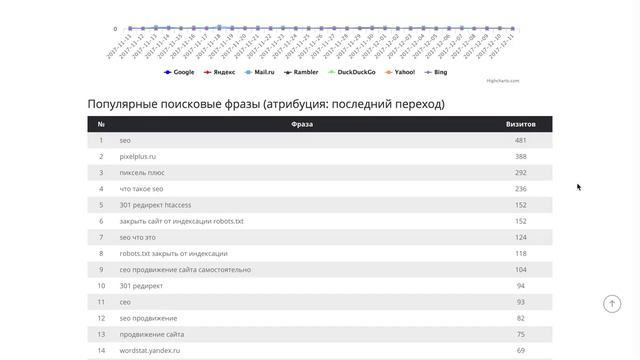The width and height of the screenshot is (640, 360).
Task: Click visits value 82
Action: pos(520,318)
